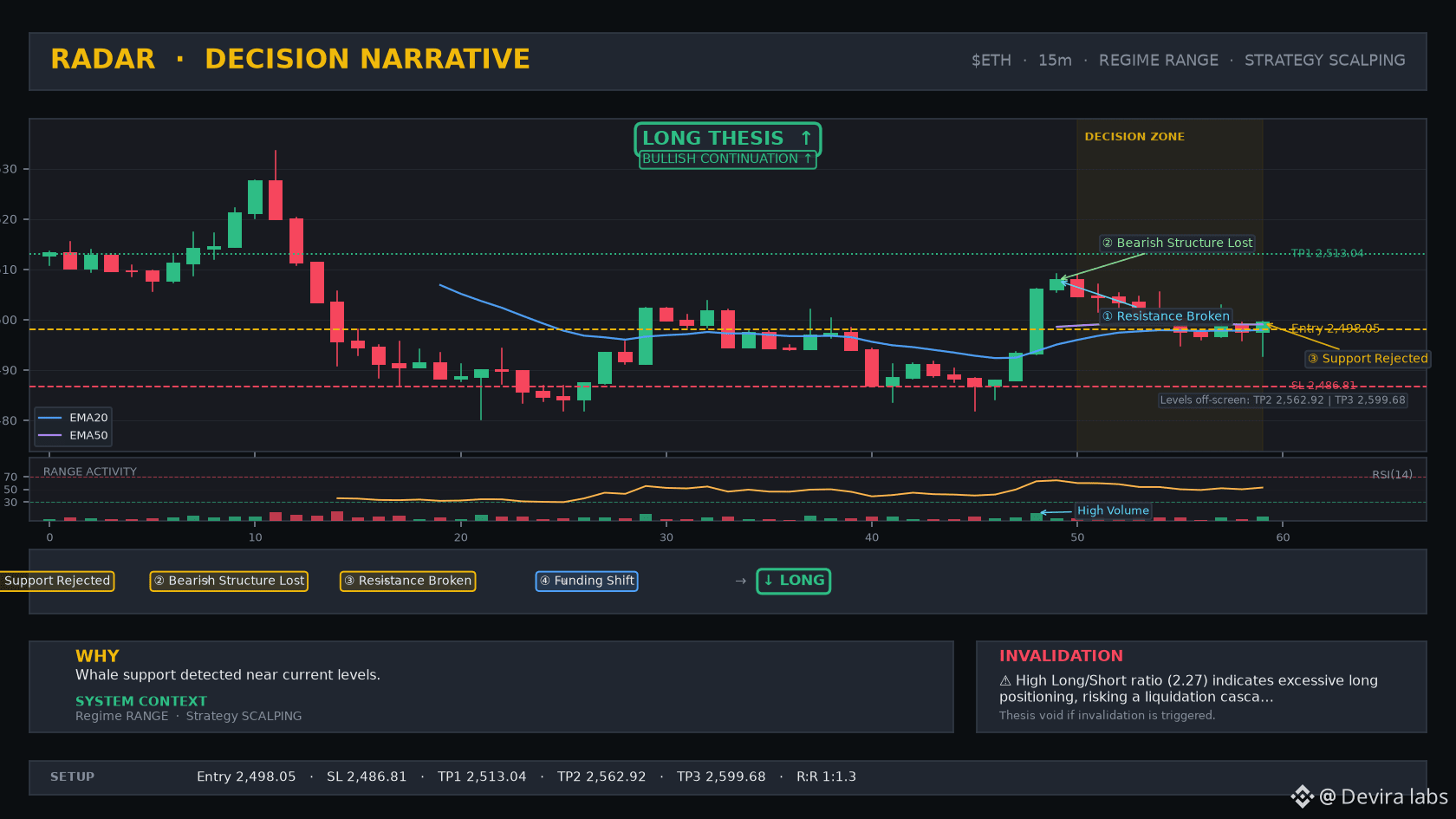Select the Resistance Broken chart annotation
The width and height of the screenshot is (1456, 819).
click(x=1166, y=316)
